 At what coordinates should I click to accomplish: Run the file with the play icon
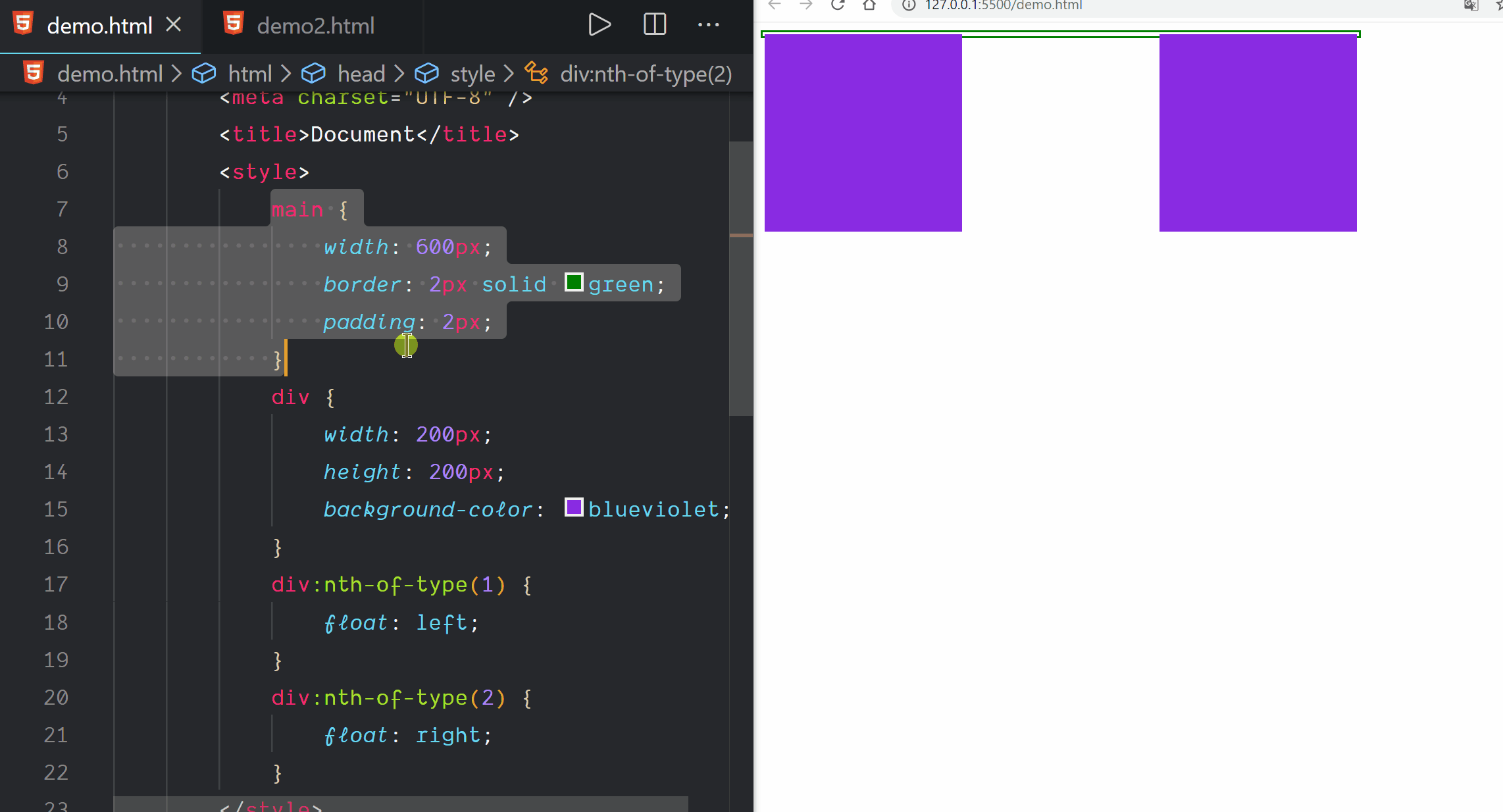pos(599,25)
